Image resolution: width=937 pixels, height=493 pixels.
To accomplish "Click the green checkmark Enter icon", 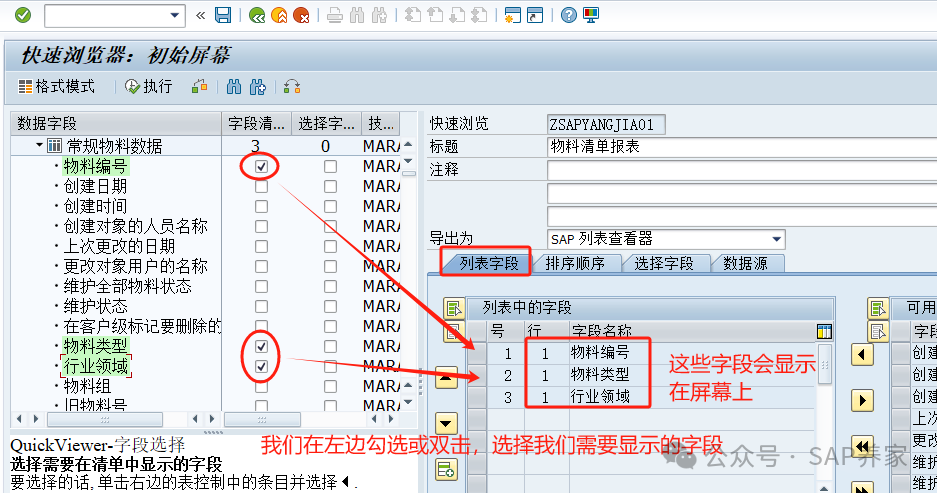I will [x=23, y=15].
